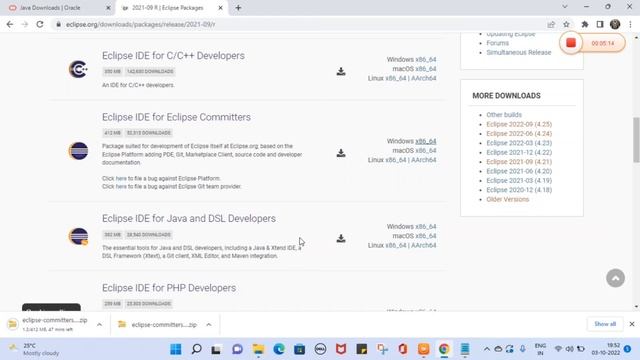The image size is (640, 360).
Task: Click macOS x86_64 link for C/C++ Developers
Action: tap(426, 69)
